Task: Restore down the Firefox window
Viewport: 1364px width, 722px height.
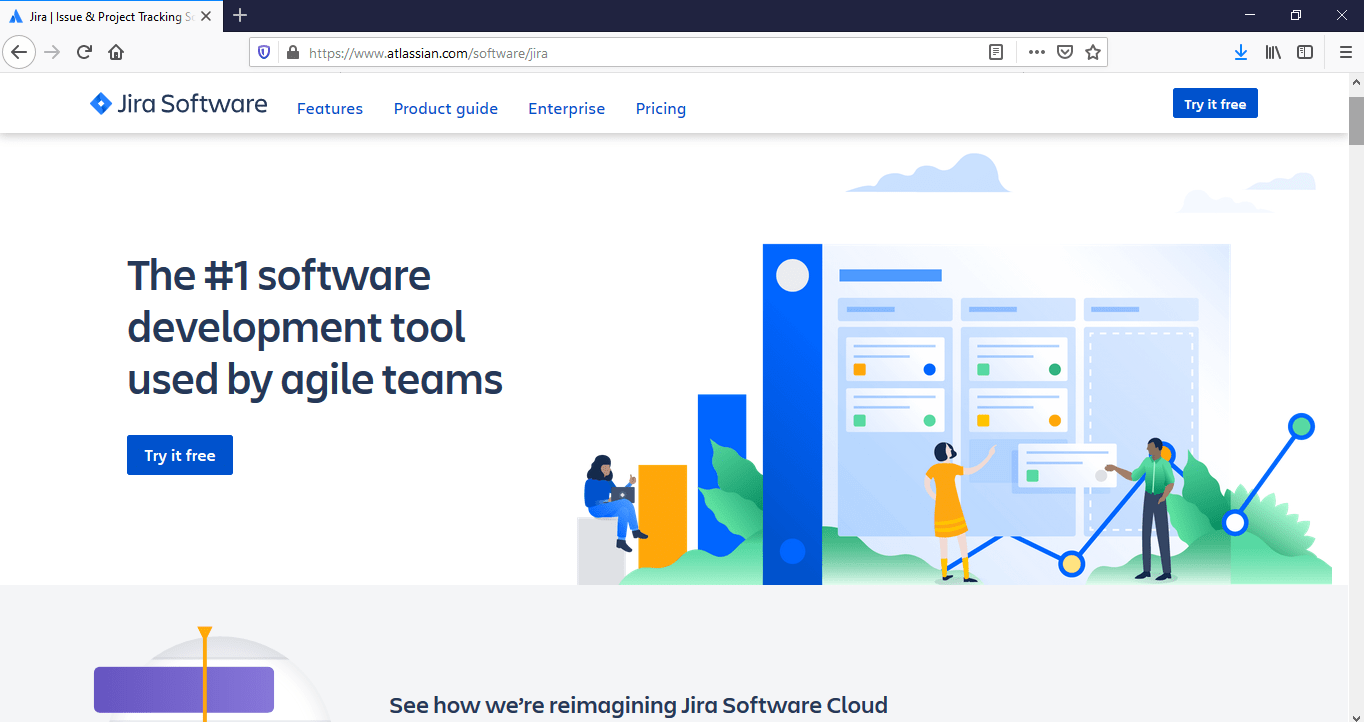Action: click(x=1296, y=15)
